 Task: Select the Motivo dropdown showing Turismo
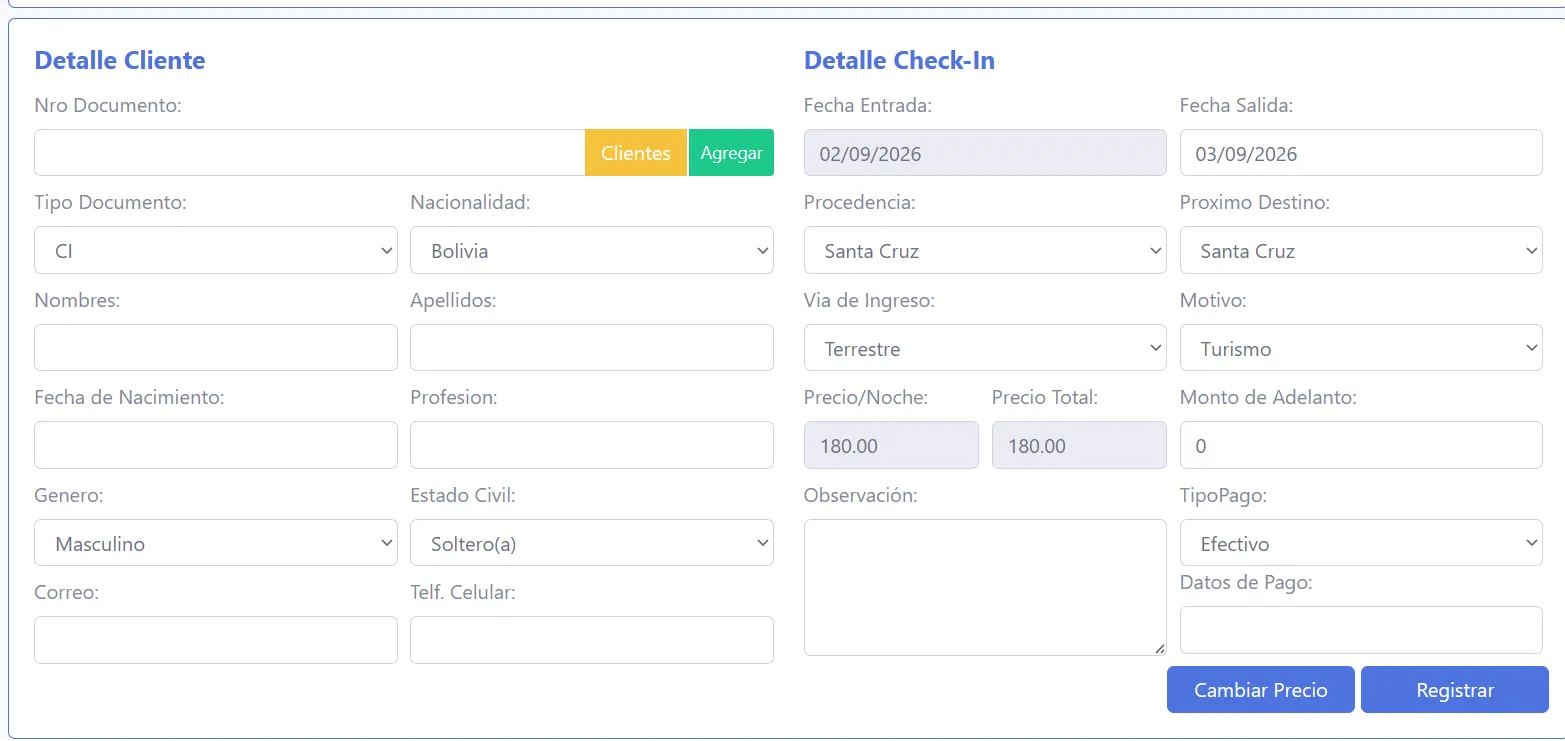coord(1361,348)
